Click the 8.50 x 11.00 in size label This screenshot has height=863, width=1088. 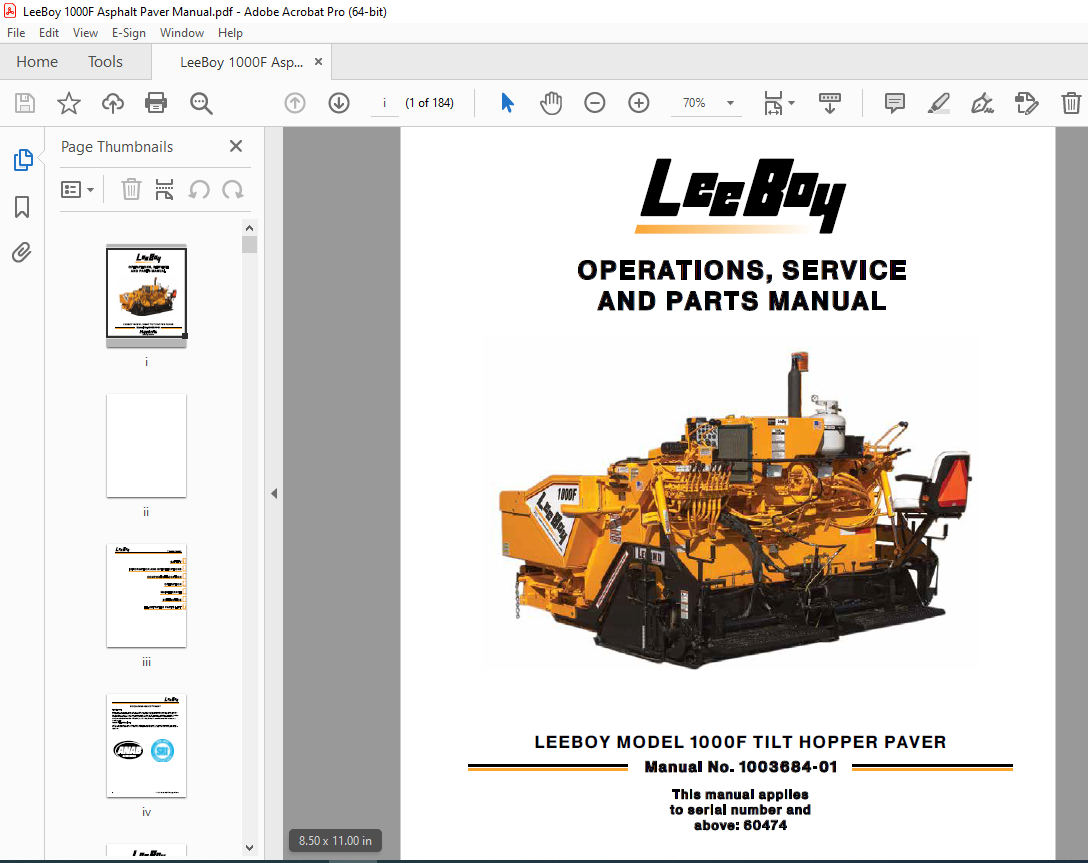pyautogui.click(x=335, y=841)
